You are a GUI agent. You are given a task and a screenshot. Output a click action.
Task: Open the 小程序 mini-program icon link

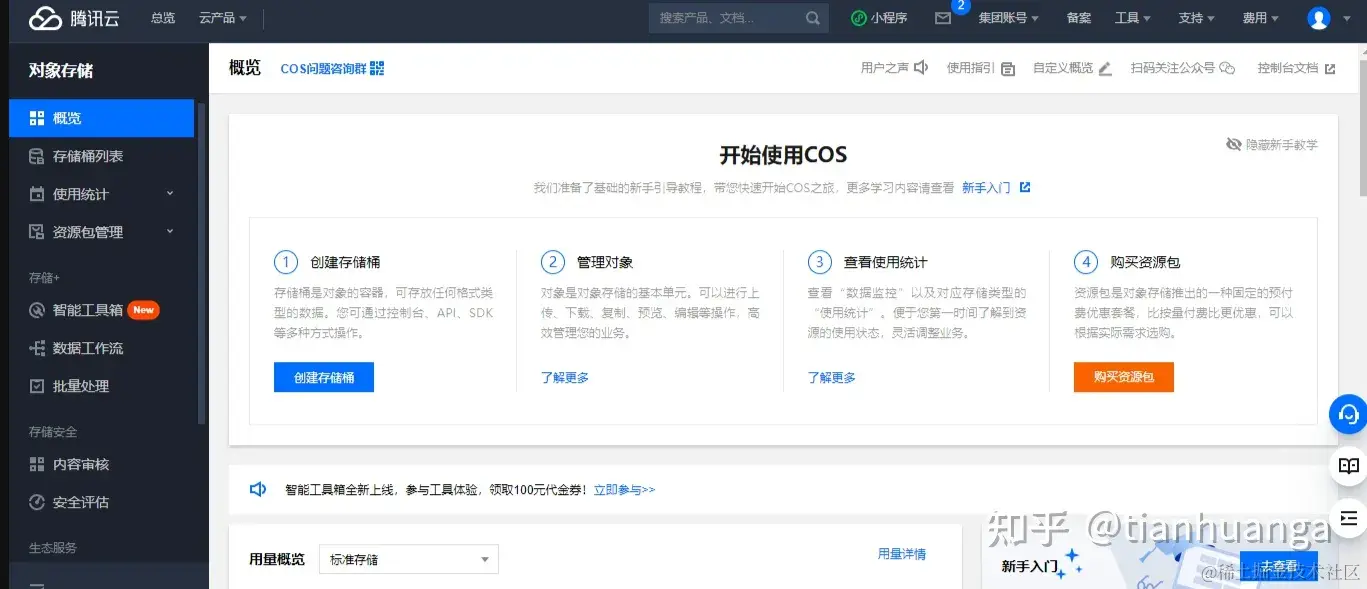879,18
